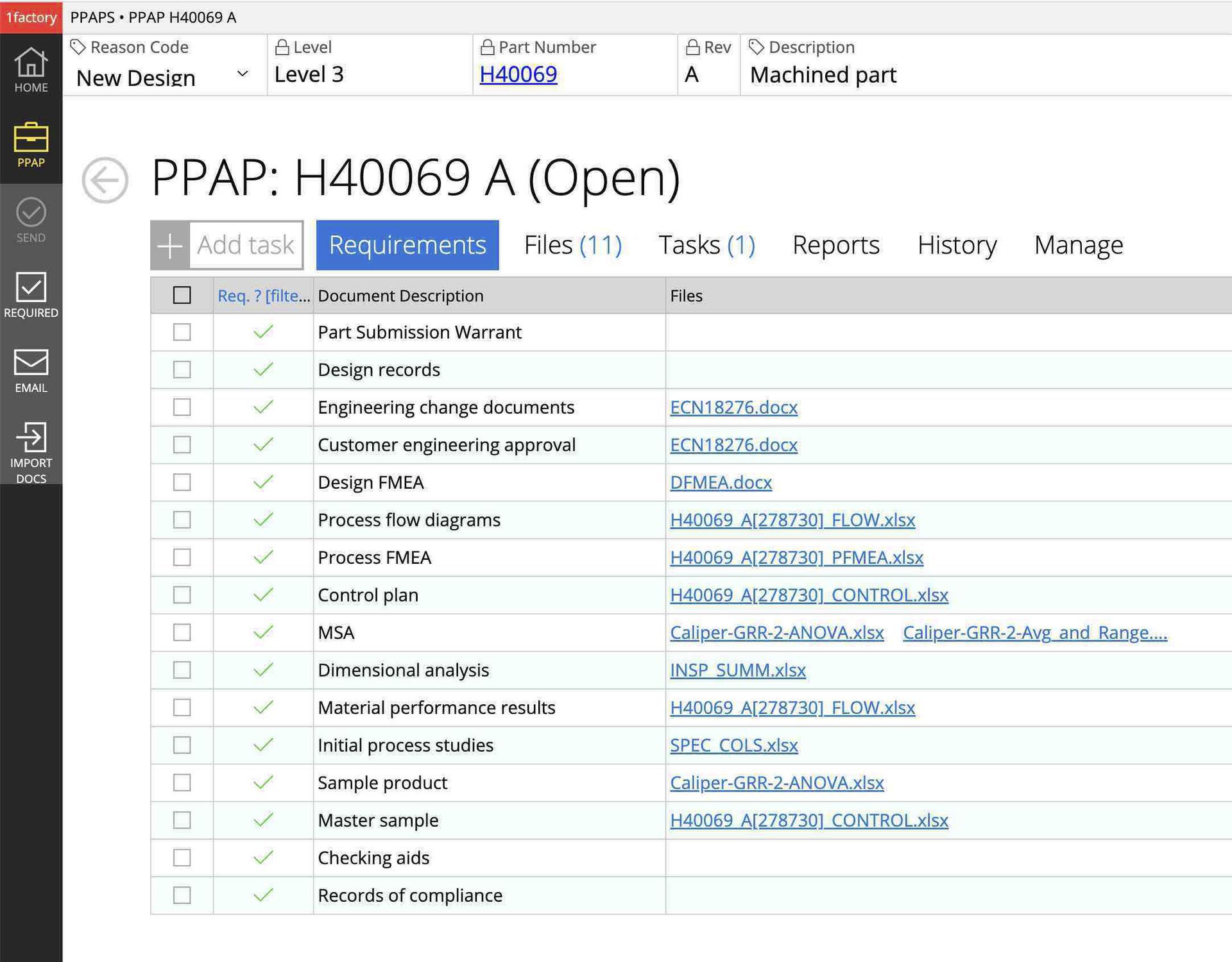Open the DFMEA.docx file link

point(721,482)
